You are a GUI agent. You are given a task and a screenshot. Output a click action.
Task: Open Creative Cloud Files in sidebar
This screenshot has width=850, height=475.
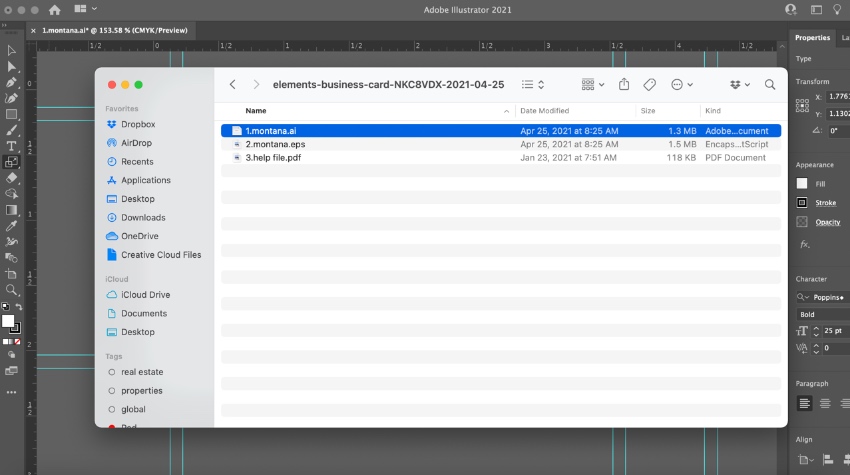pos(161,255)
